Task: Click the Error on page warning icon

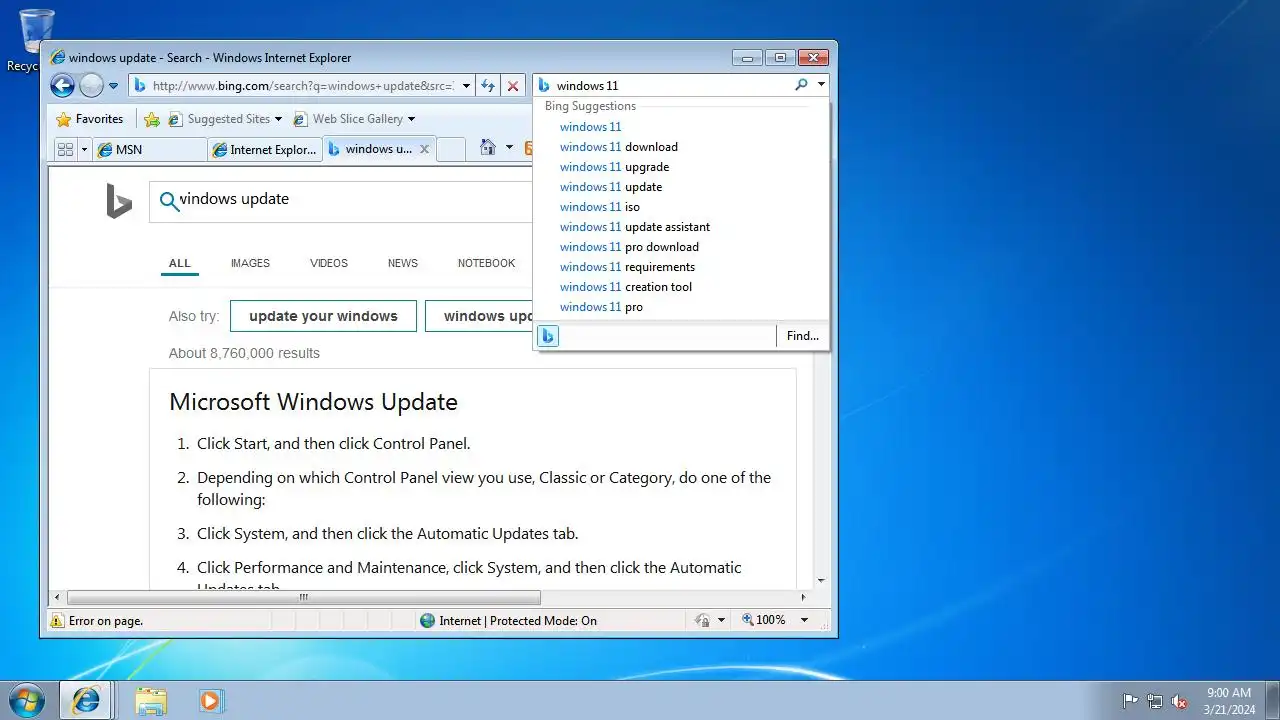Action: click(x=57, y=621)
